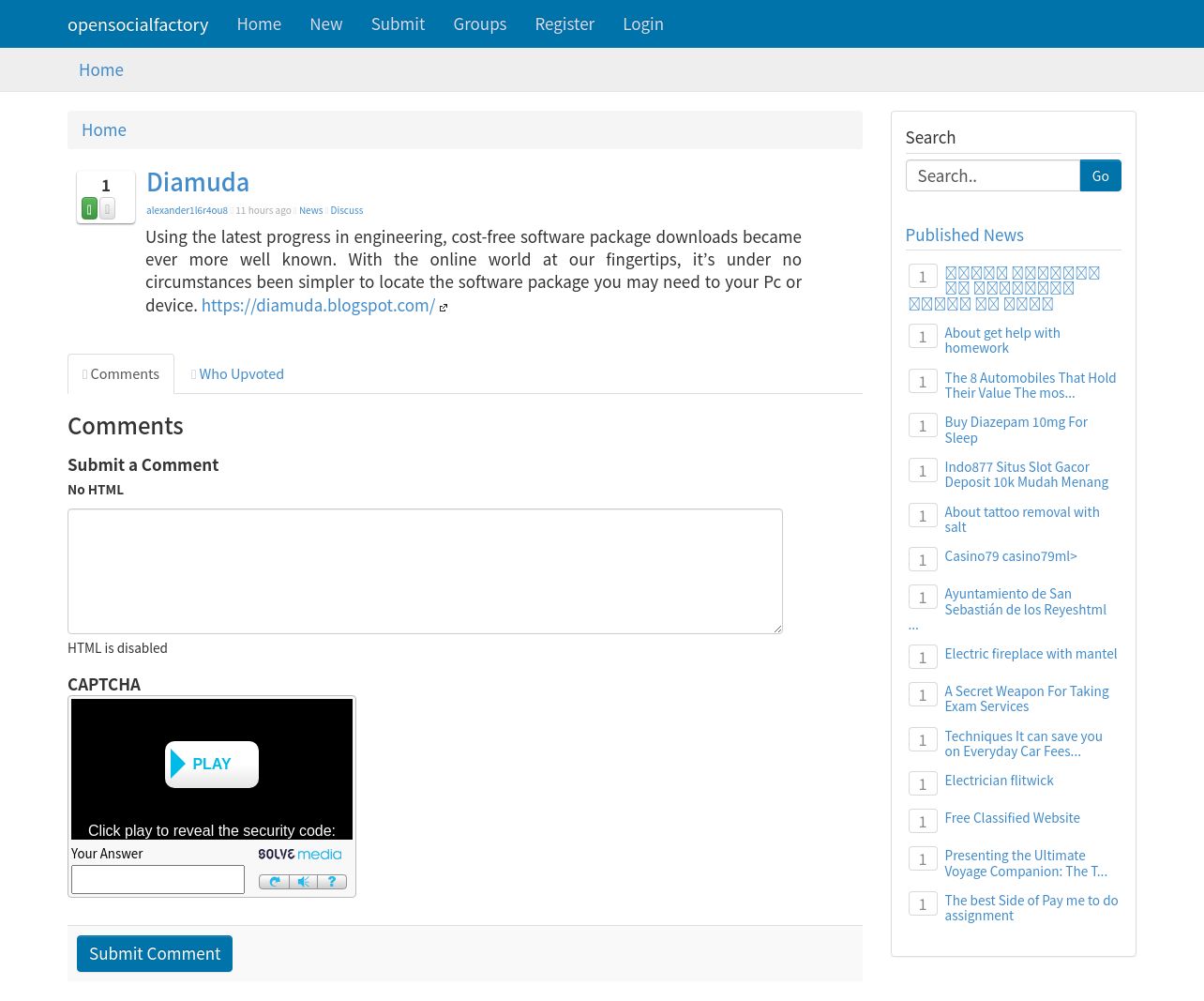Click the green upvote icon for Diamuda

click(89, 208)
